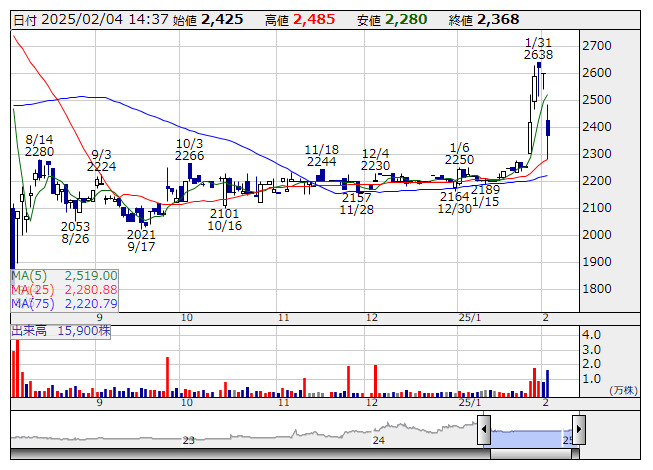Click the 10/3 2266 high label
The width and height of the screenshot is (653, 470).
click(x=189, y=150)
